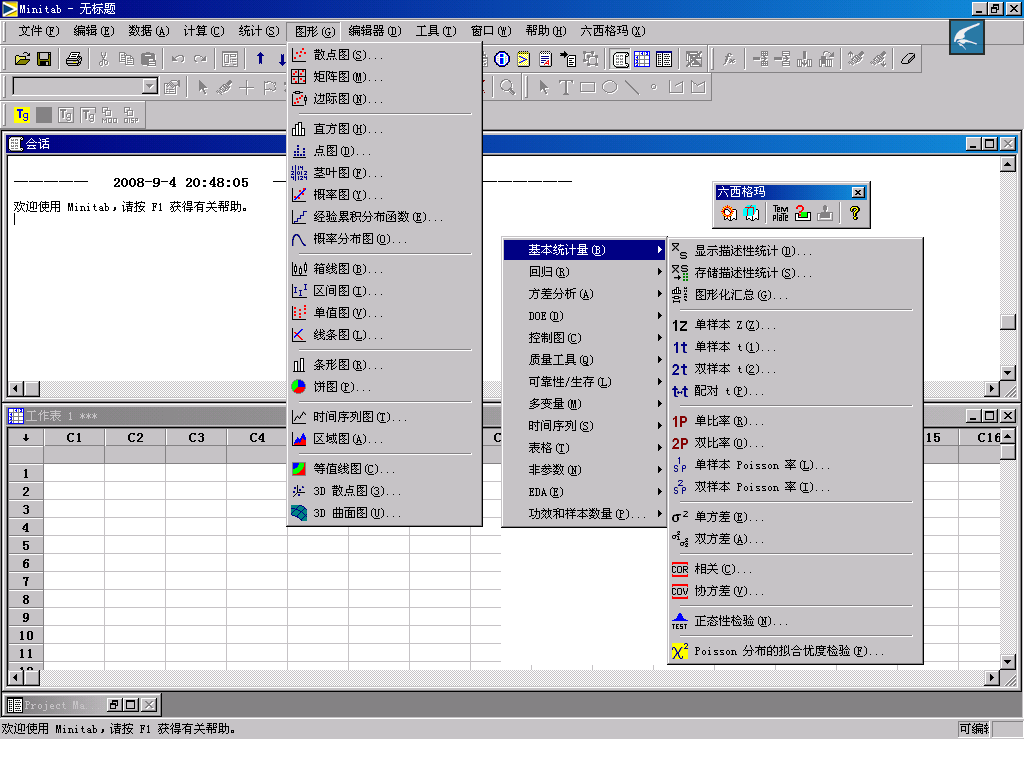Image resolution: width=1024 pixels, height=768 pixels.
Task: Show the Session window via scroll-shaped icon
Action: pos(620,59)
